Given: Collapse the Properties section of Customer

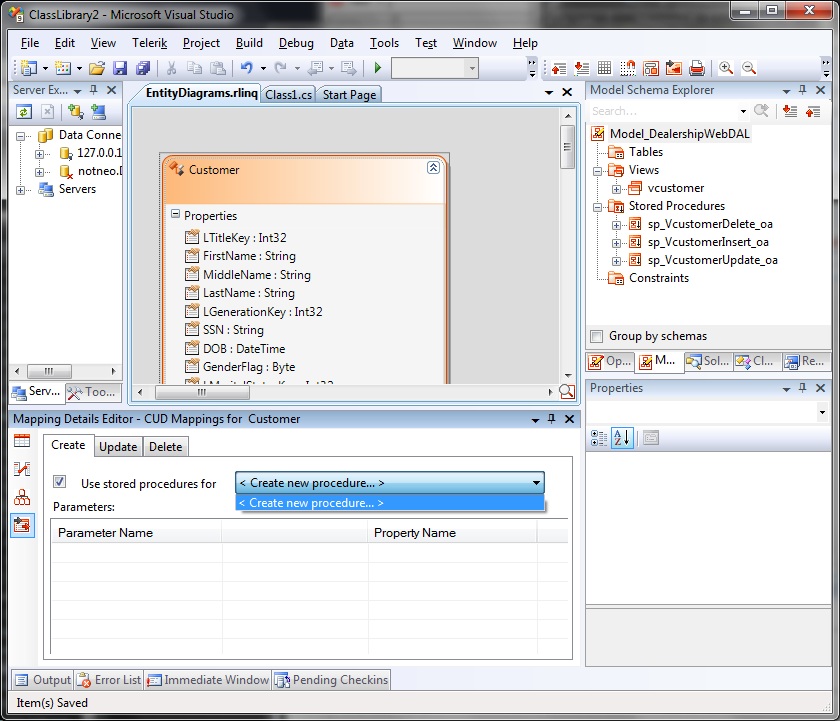Looking at the screenshot, I should click(175, 214).
